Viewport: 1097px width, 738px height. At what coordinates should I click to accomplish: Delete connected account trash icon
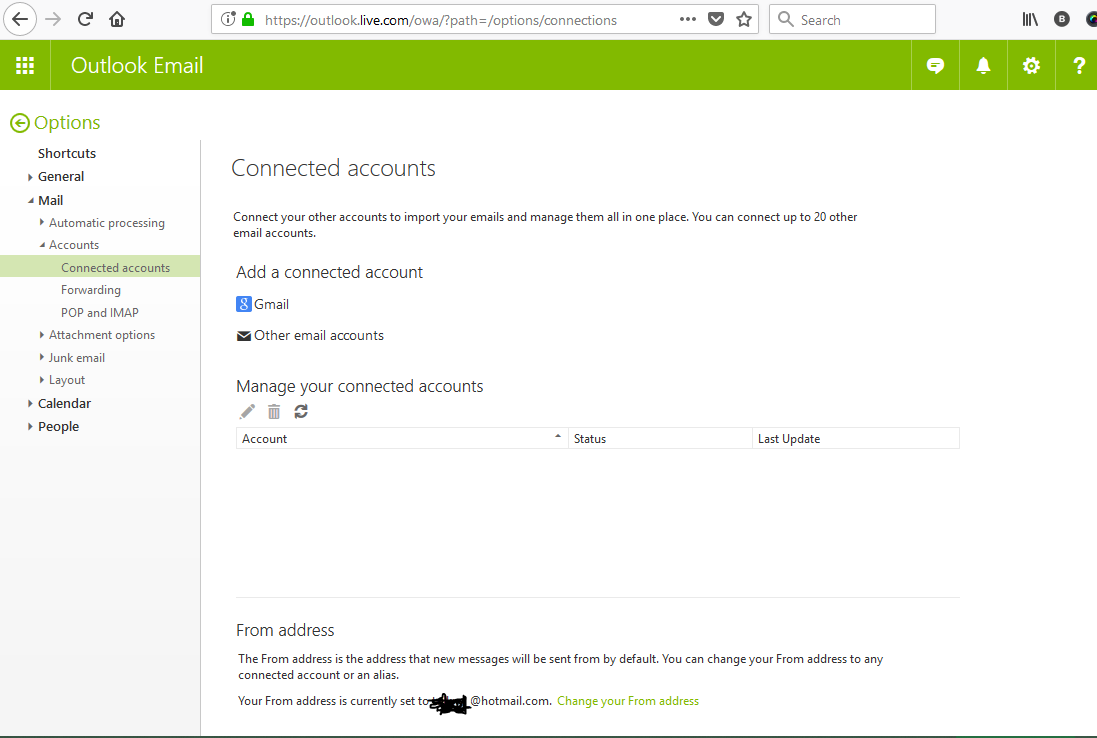(x=274, y=411)
